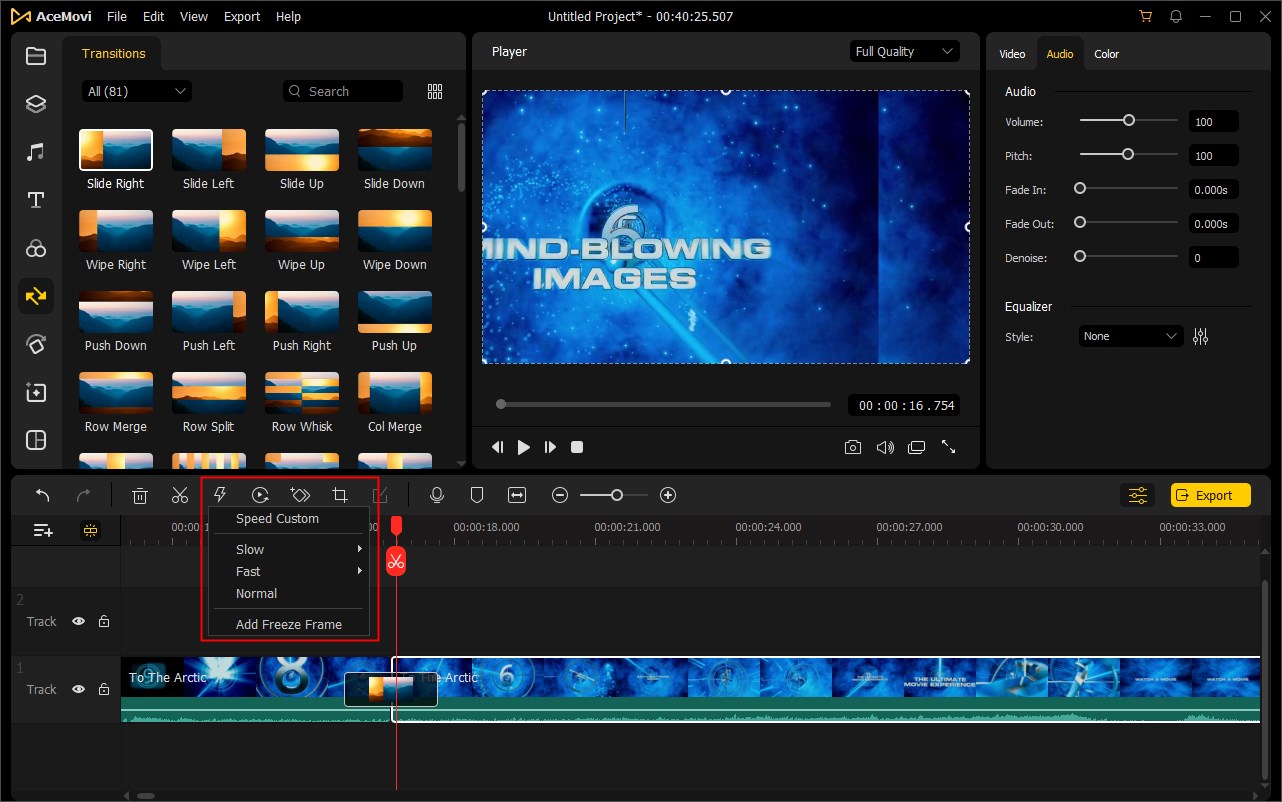This screenshot has height=802, width=1282.
Task: Click the yellow Export button
Action: 1210,494
